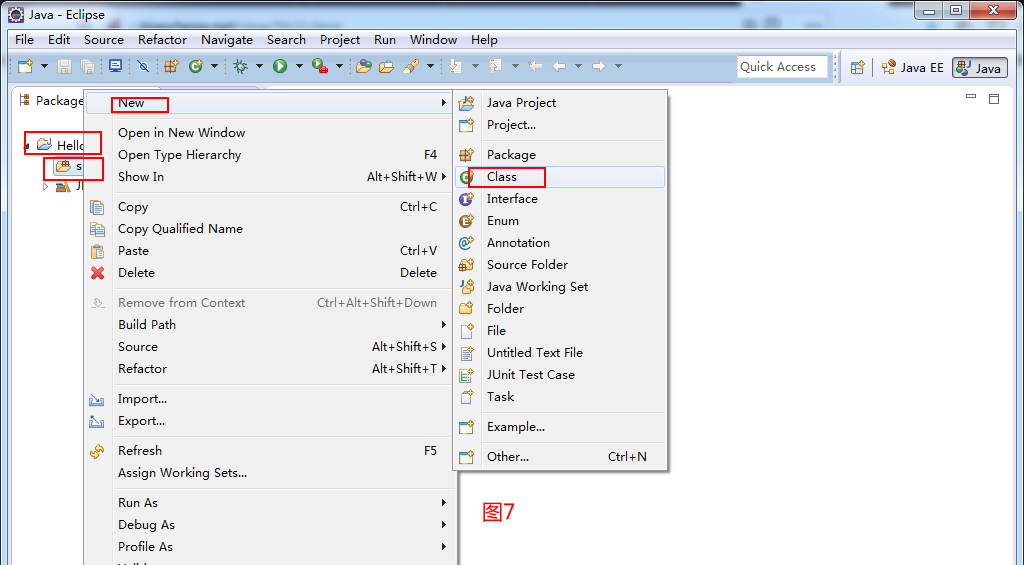This screenshot has width=1024, height=565.
Task: Open the Search dropdown arrow
Action: coord(430,66)
